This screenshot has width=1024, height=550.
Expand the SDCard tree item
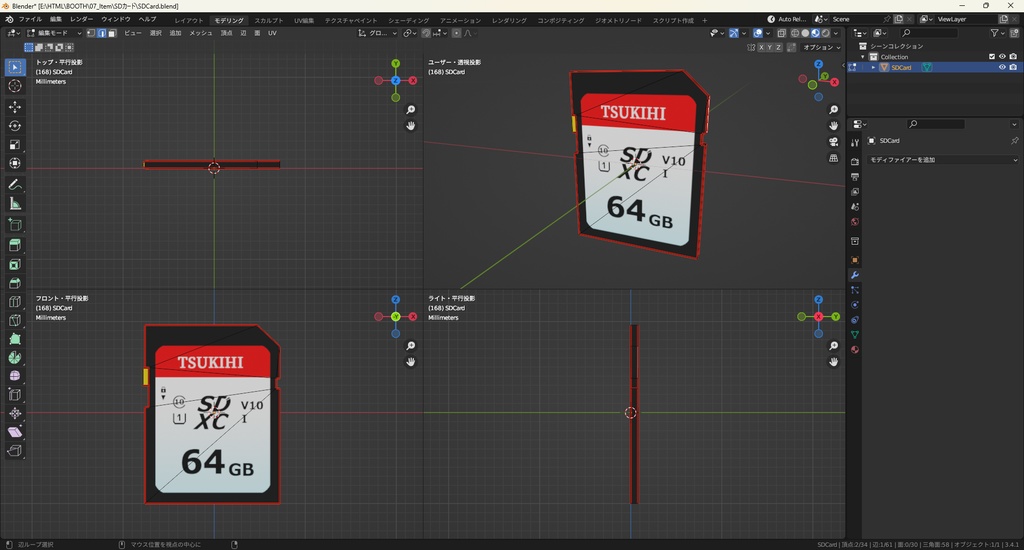click(874, 68)
